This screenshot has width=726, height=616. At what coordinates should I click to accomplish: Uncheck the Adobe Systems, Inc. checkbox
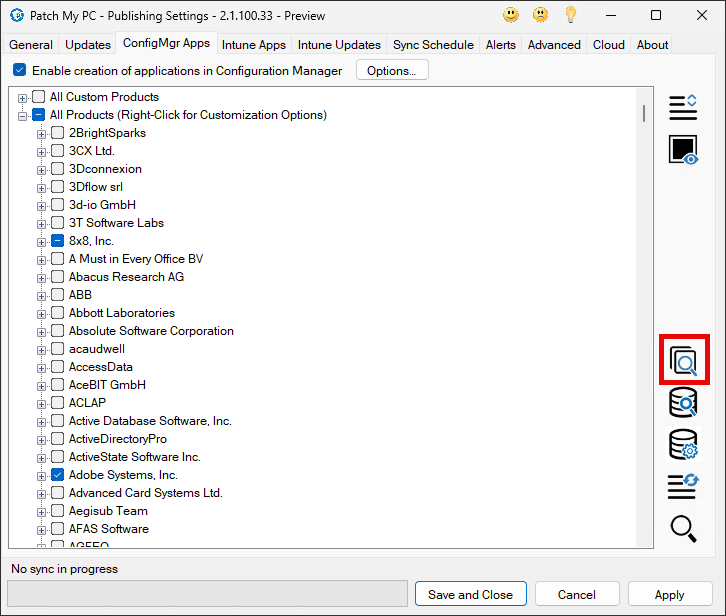click(x=58, y=475)
